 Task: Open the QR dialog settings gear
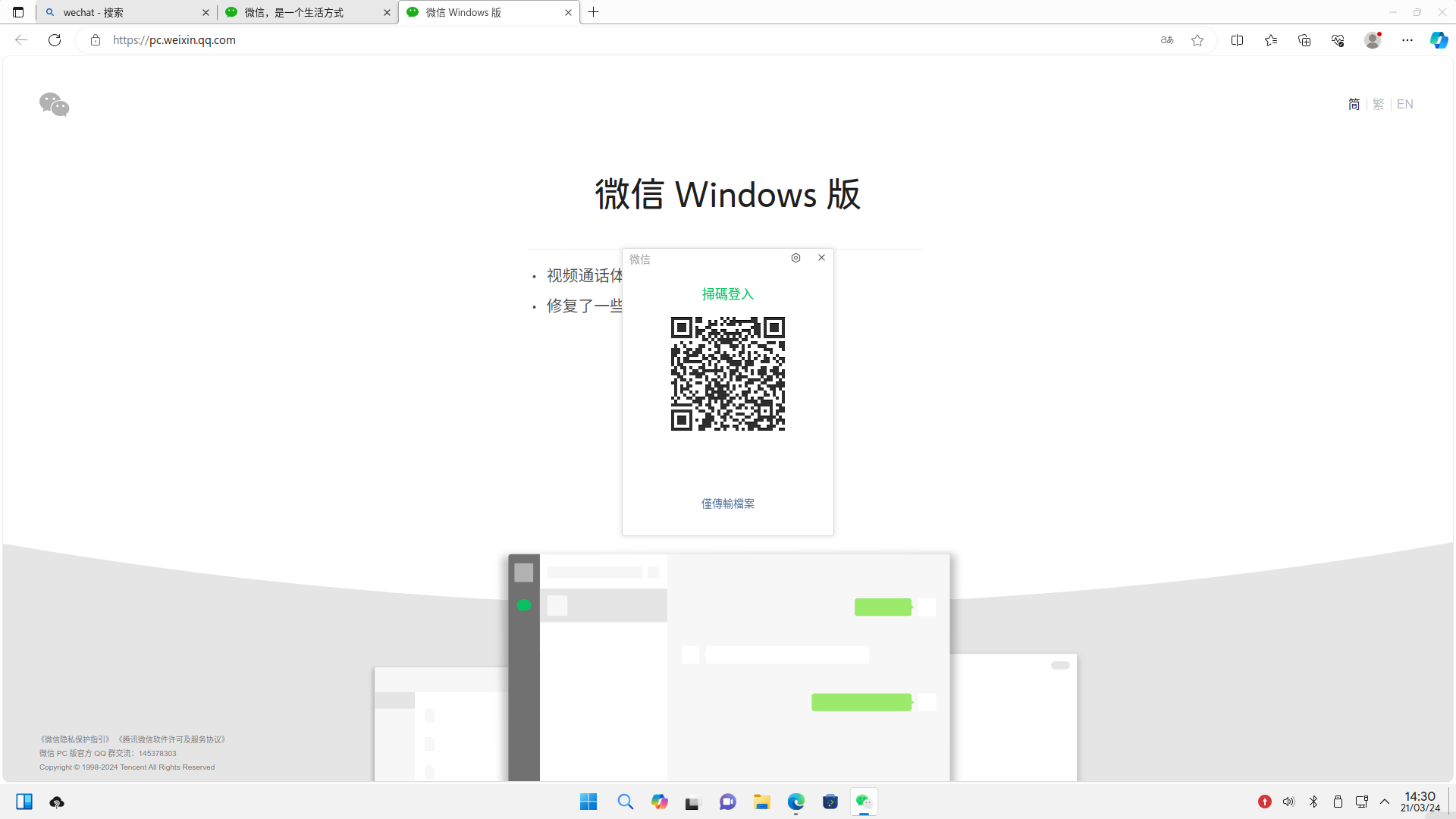(x=795, y=257)
